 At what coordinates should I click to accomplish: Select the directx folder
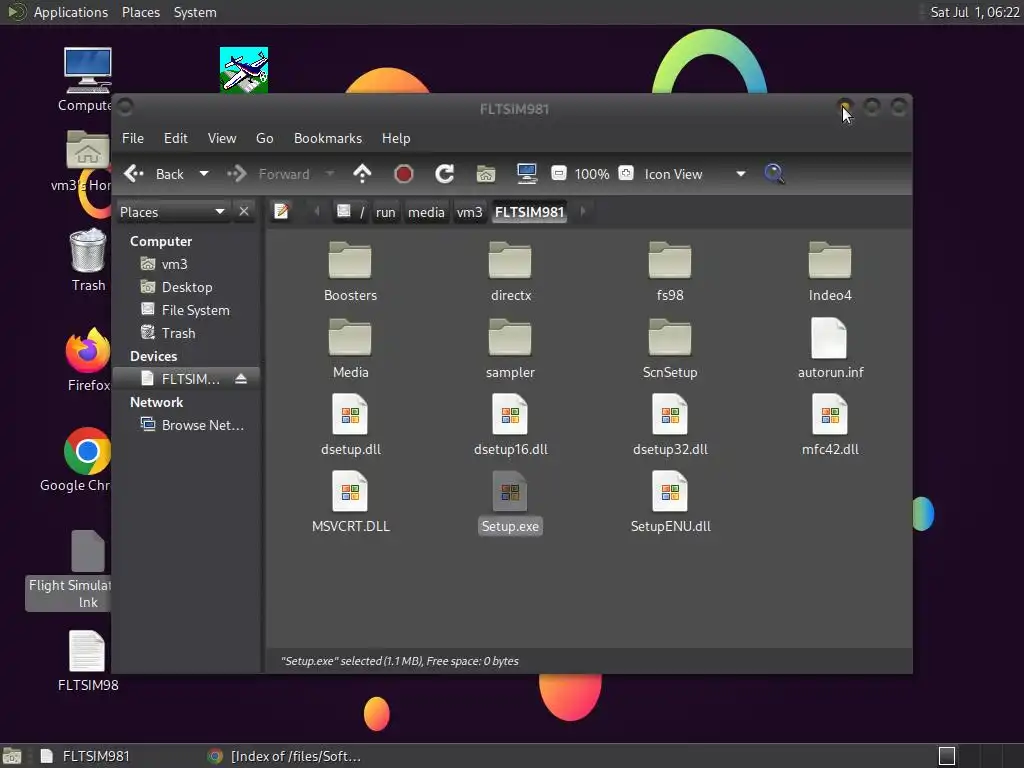(x=510, y=272)
